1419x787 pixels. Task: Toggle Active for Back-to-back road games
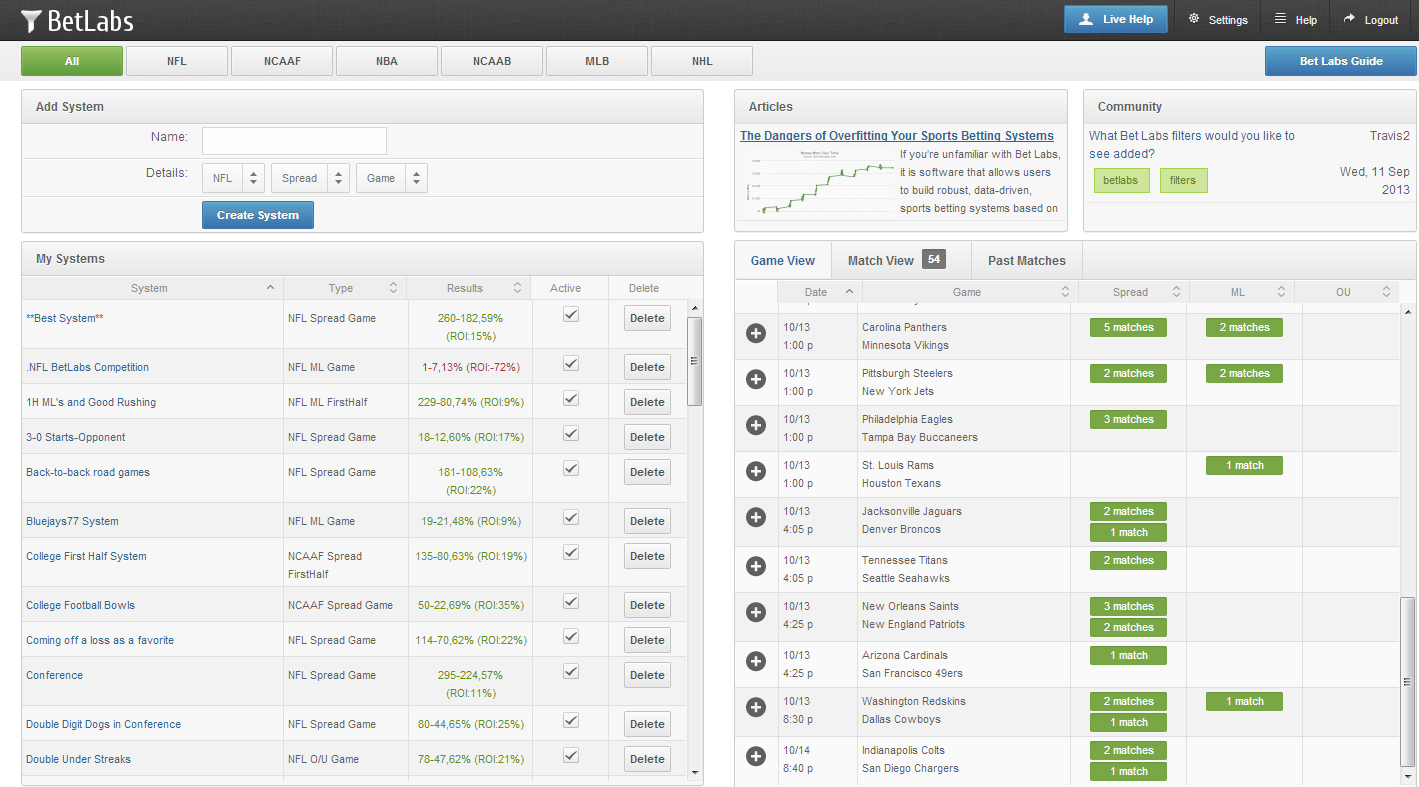click(570, 468)
